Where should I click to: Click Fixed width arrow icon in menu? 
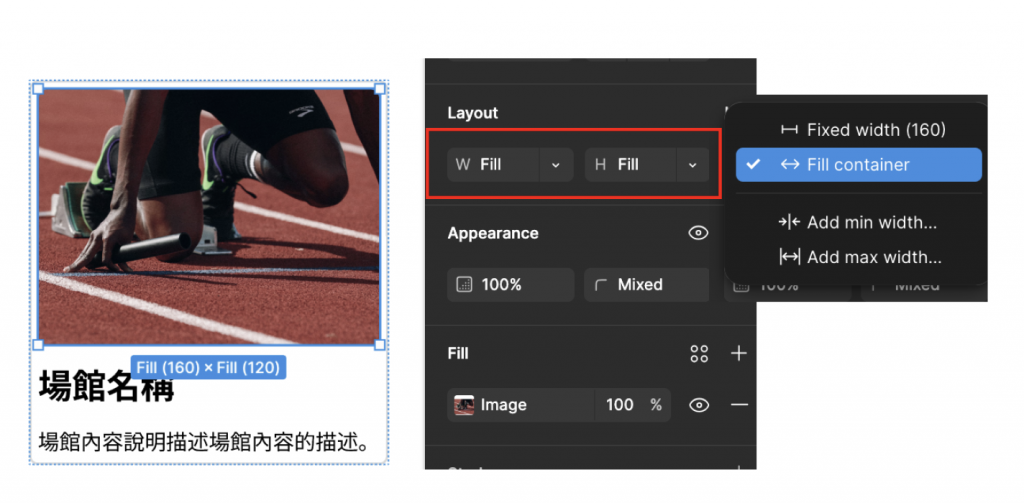[789, 130]
